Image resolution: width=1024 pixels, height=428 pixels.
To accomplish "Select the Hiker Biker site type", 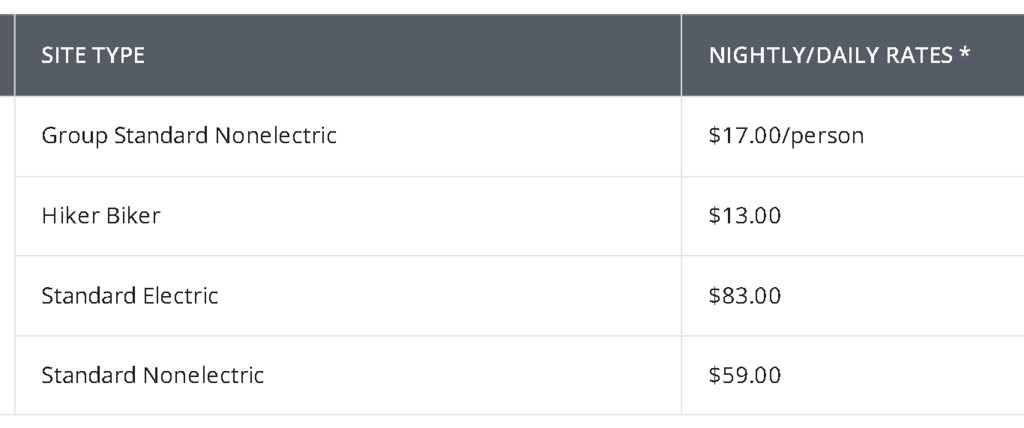I will [101, 216].
